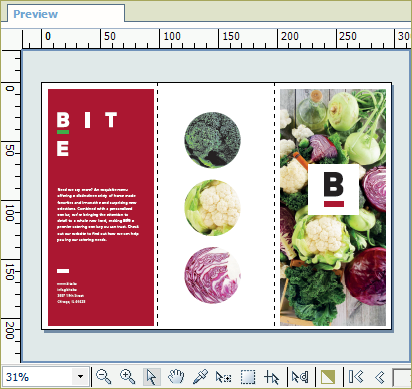Toggle the olive diagonal swatch button
The width and height of the screenshot is (412, 389).
[x=328, y=377]
